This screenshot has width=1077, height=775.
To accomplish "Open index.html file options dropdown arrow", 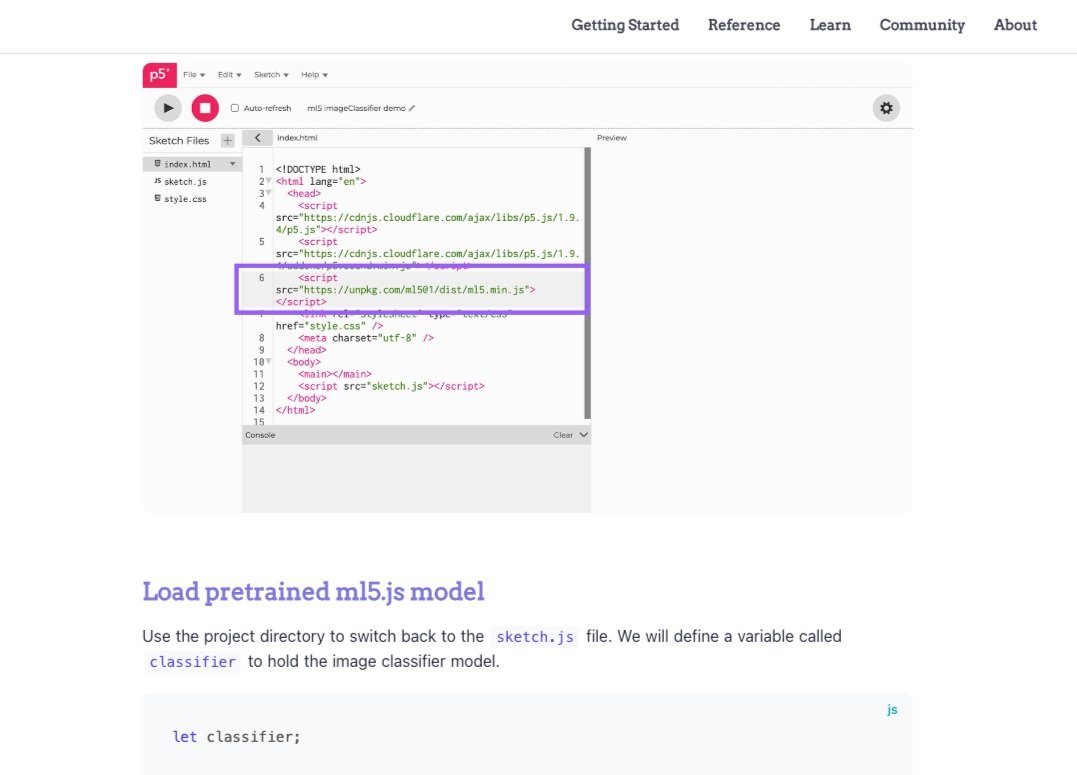I will coord(233,164).
